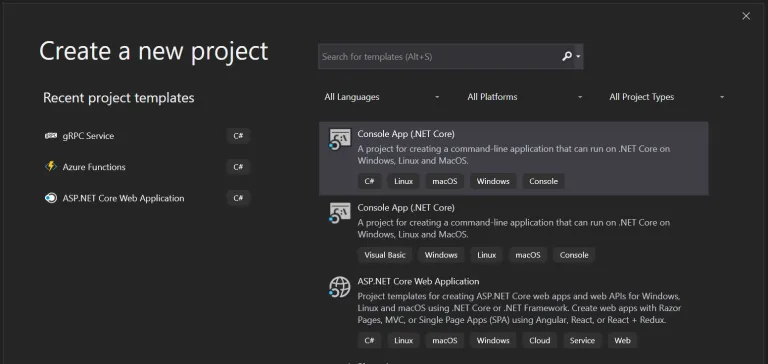Click the C# tag beside Azure Functions
768x364 pixels.
tap(238, 167)
